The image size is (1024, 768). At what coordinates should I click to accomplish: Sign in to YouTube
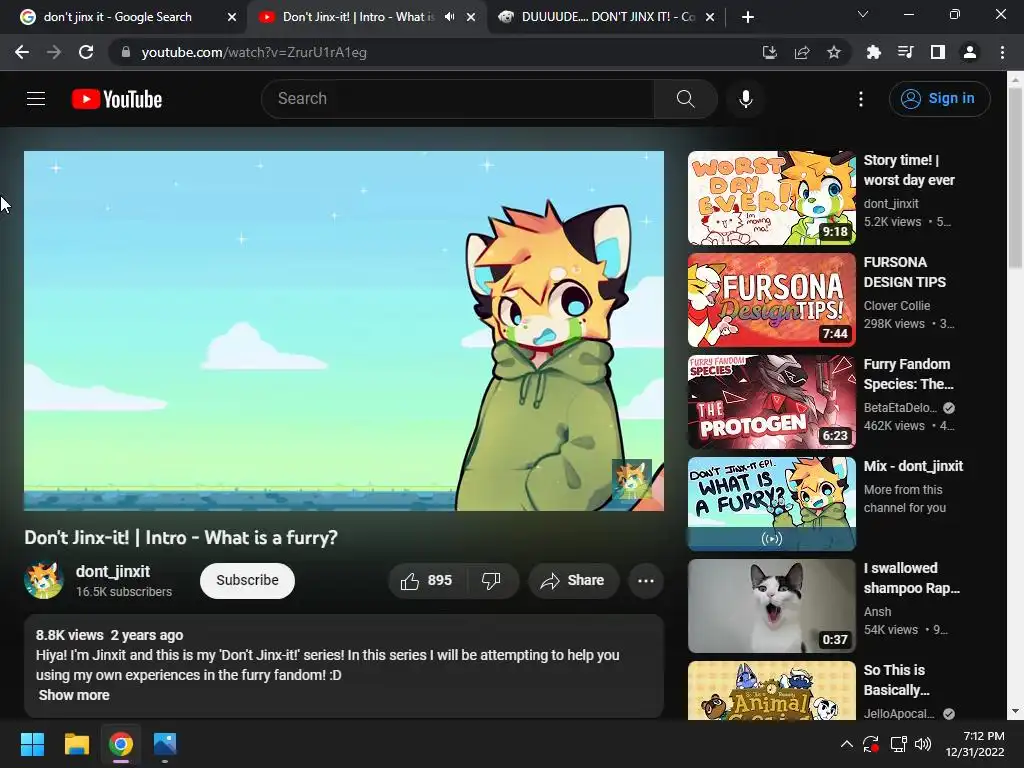pos(939,99)
